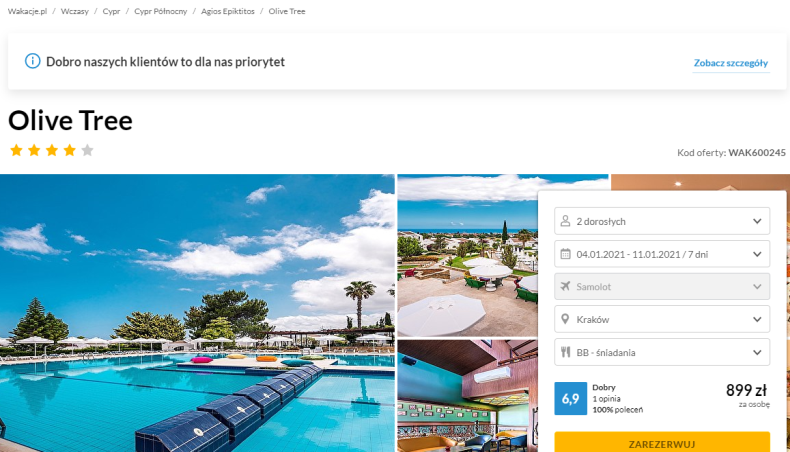Click the blue 6,9 rating badge
The image size is (790, 452).
pyautogui.click(x=570, y=399)
